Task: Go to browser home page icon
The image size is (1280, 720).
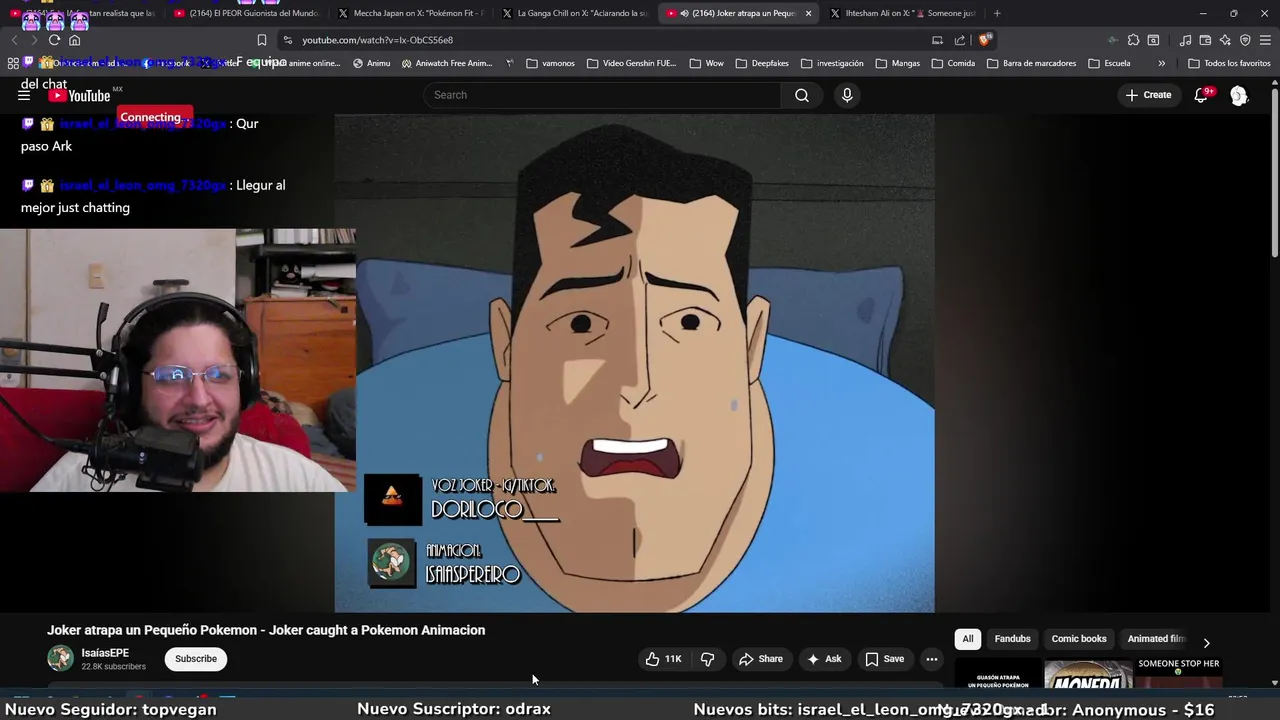Action: [x=74, y=40]
